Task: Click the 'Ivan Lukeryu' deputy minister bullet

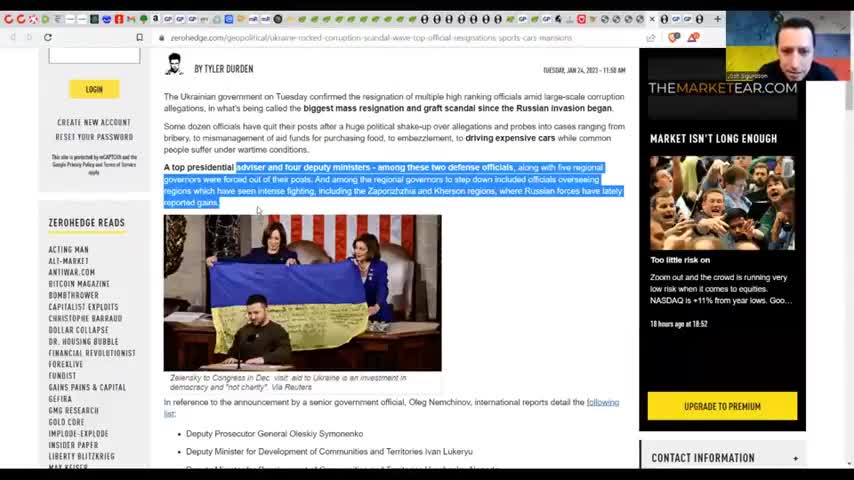Action: pos(330,452)
